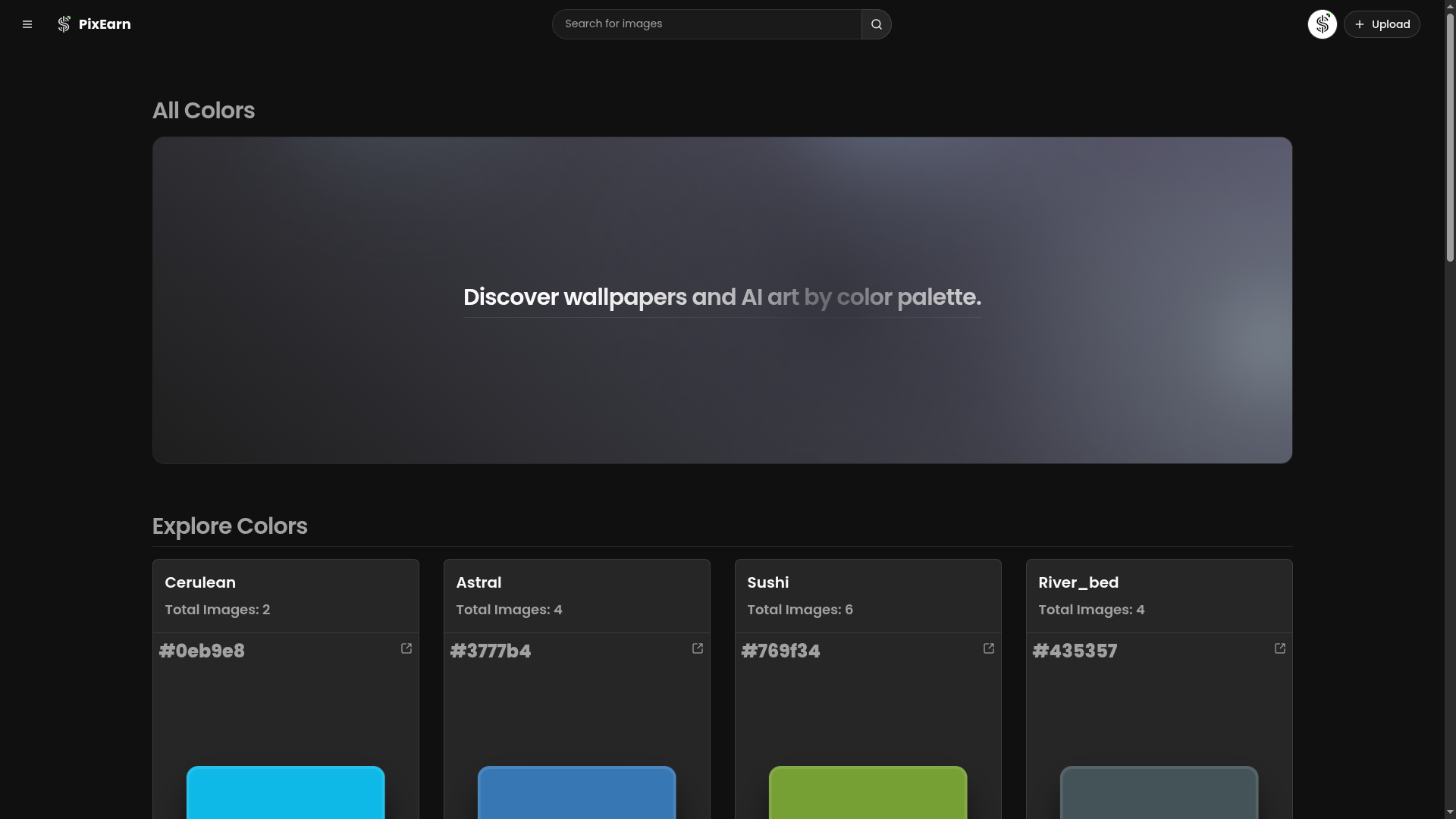Open Astral palette via its external-link icon

[697, 648]
